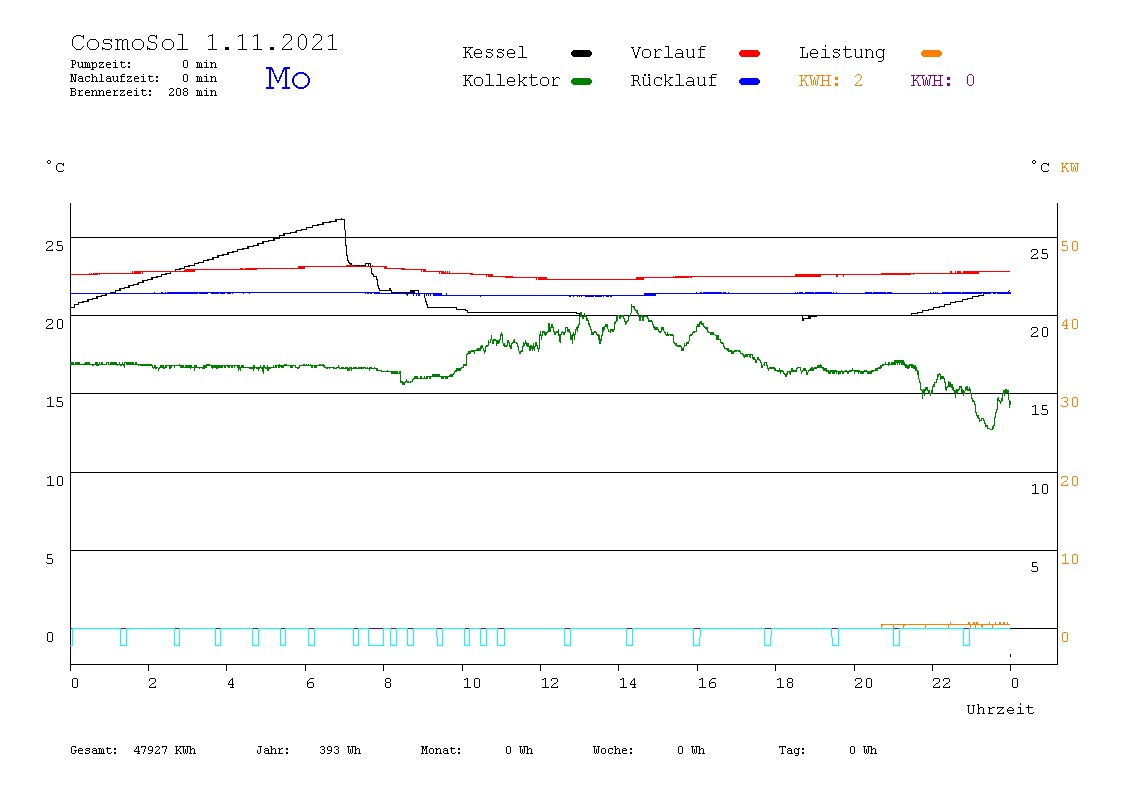The height and width of the screenshot is (812, 1148).
Task: Click the purple "KWH: 0" readout
Action: tap(943, 81)
